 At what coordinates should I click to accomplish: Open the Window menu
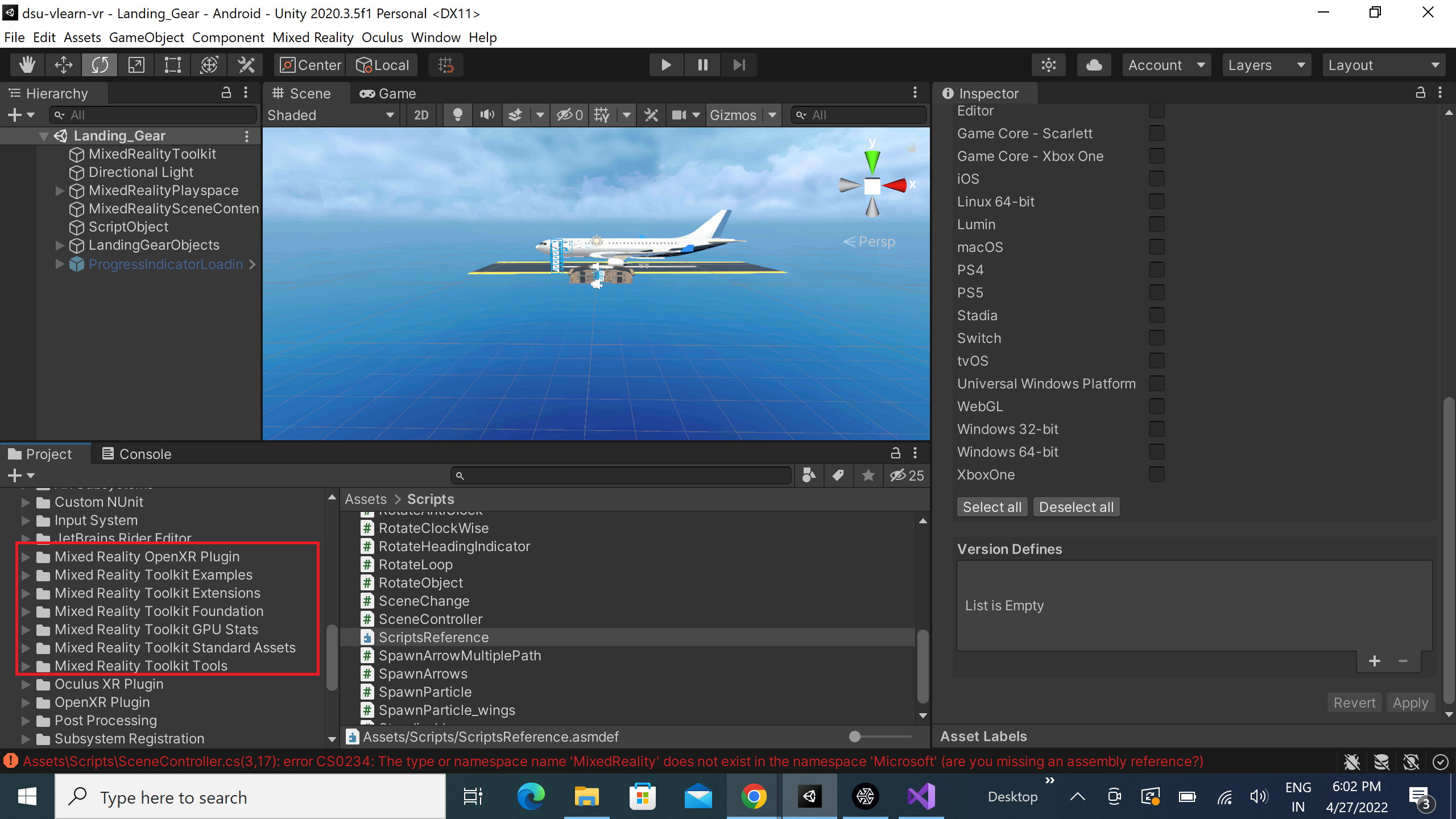[436, 38]
